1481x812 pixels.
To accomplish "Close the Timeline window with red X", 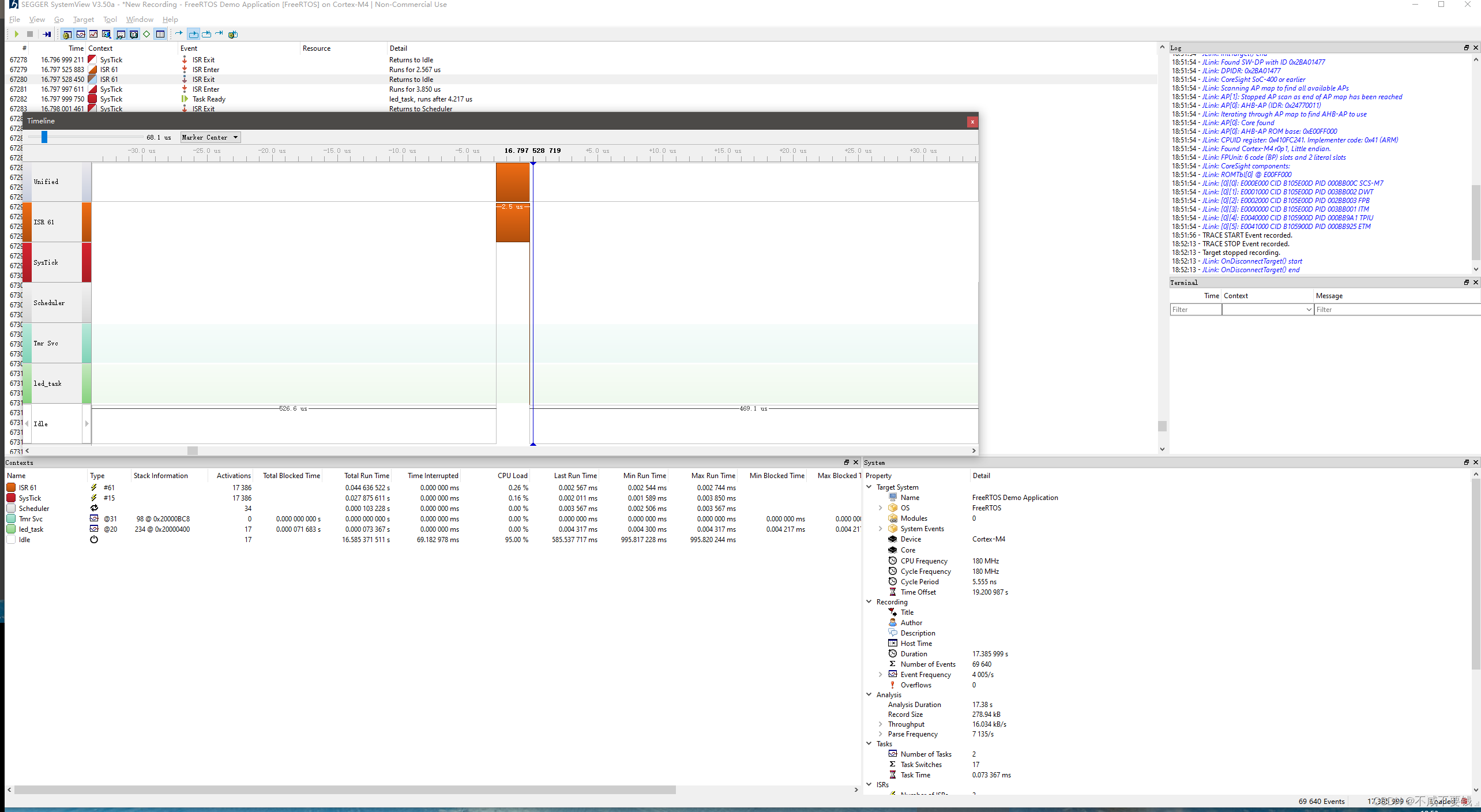I will point(972,121).
